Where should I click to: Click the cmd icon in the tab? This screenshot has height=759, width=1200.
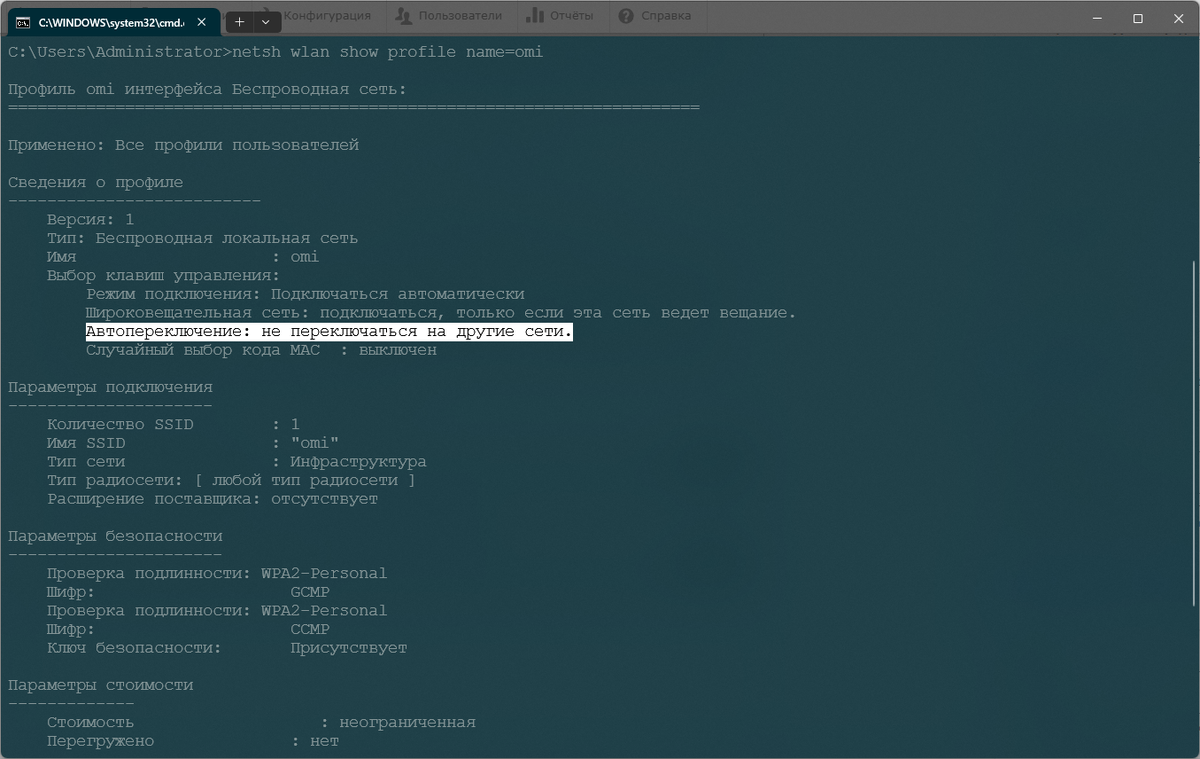tap(22, 21)
